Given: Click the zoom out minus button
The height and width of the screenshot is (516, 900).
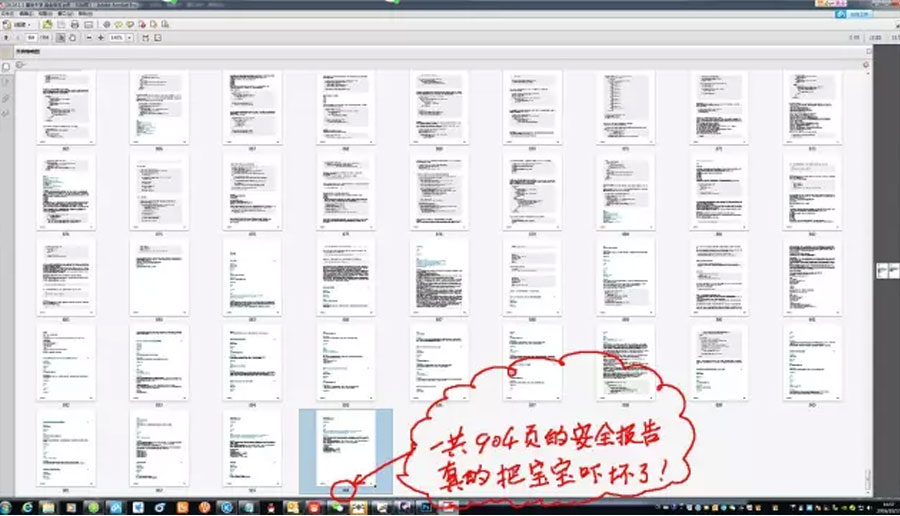Looking at the screenshot, I should [87, 37].
